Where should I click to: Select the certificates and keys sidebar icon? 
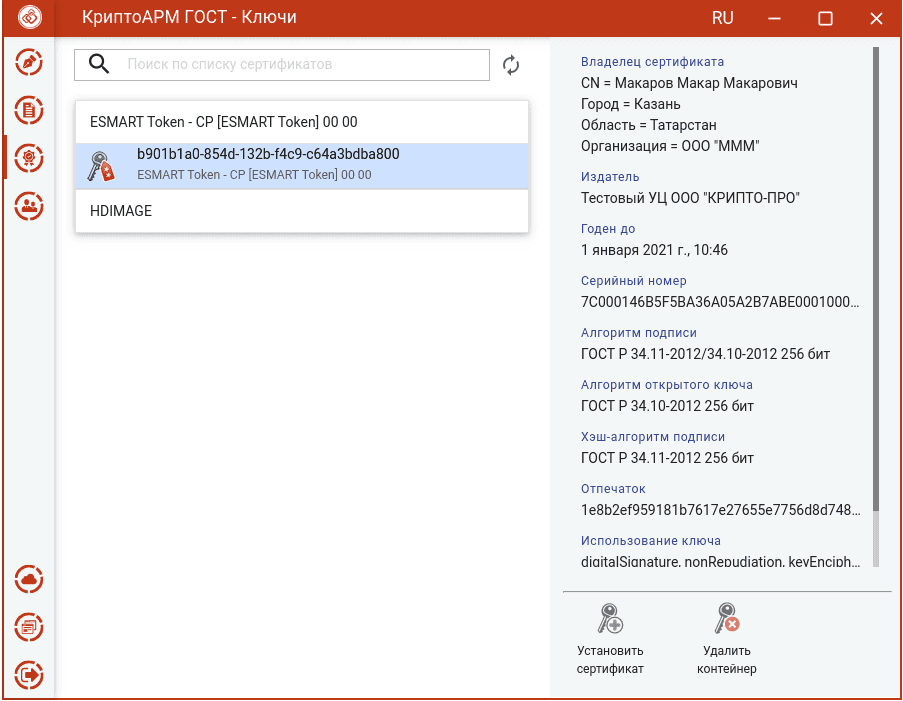(29, 158)
